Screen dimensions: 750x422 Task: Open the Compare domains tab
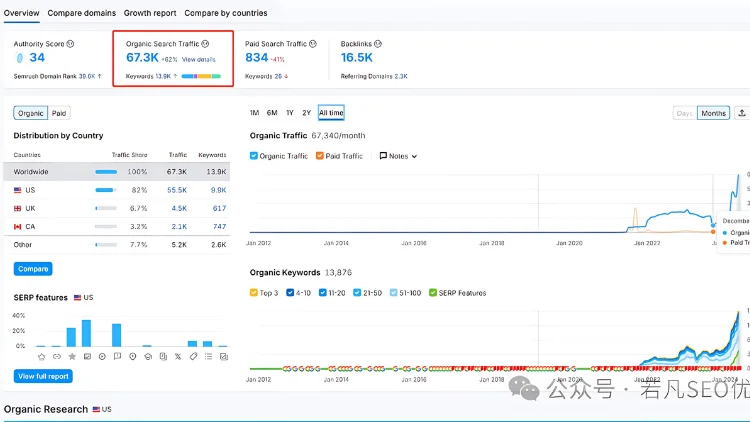(x=82, y=13)
